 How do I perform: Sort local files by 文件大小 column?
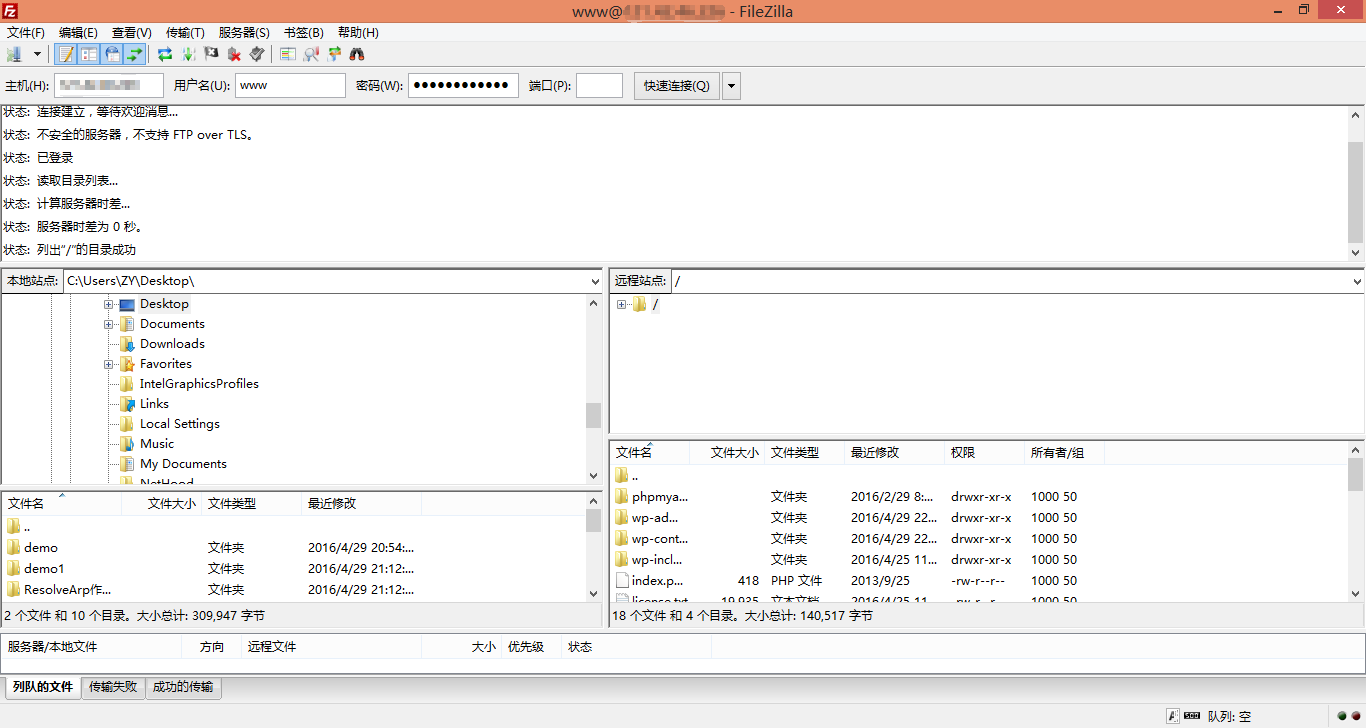click(161, 504)
